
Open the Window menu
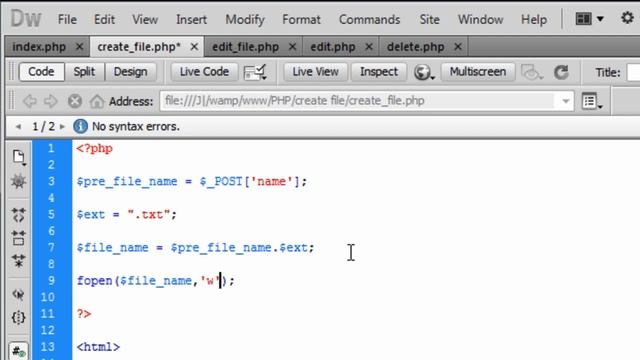pos(480,20)
